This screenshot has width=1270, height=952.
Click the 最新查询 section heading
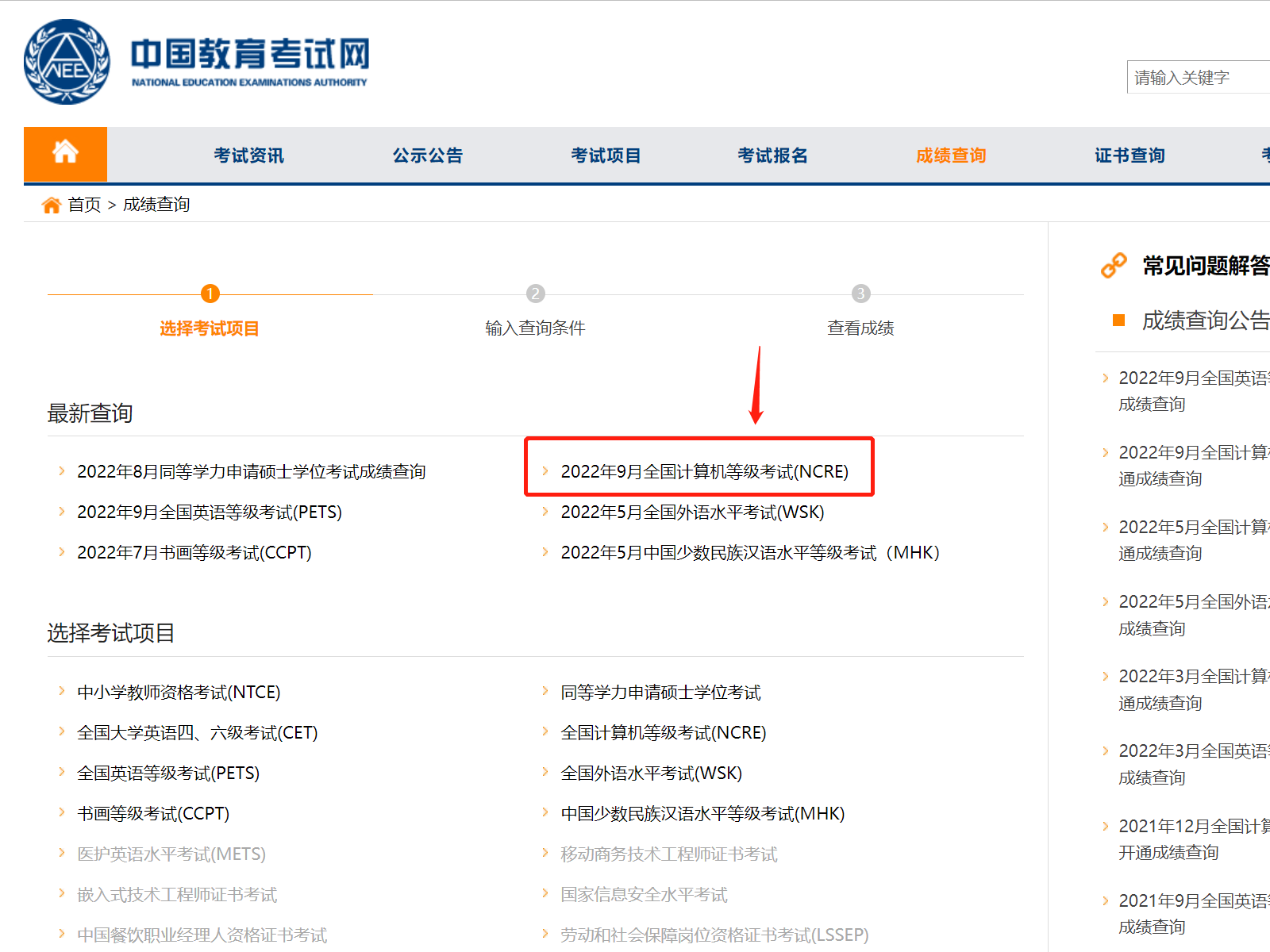[x=90, y=413]
